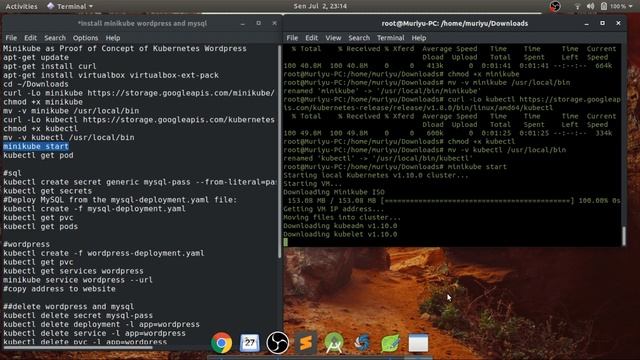Click 'kubectl delete deployment -l app=wordpress' line
This screenshot has width=640, height=360.
101,324
